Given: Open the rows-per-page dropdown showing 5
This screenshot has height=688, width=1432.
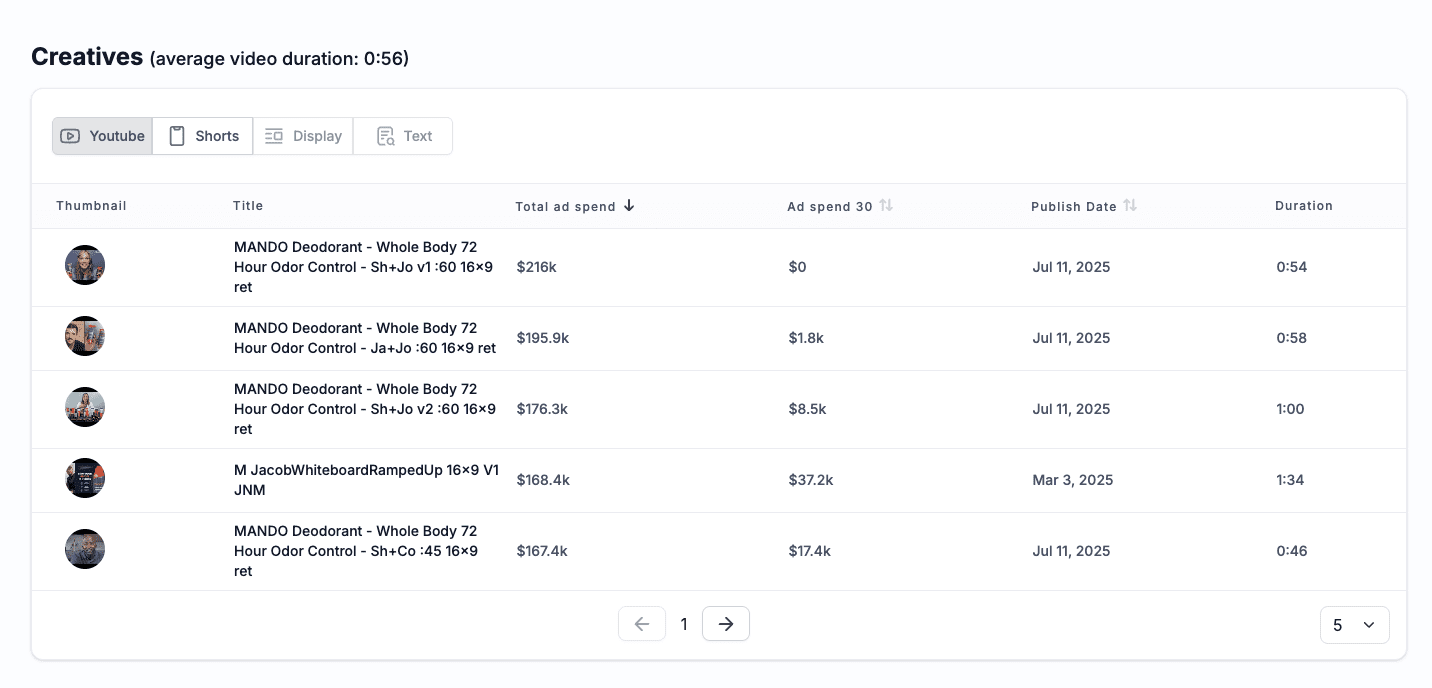Looking at the screenshot, I should 1354,625.
